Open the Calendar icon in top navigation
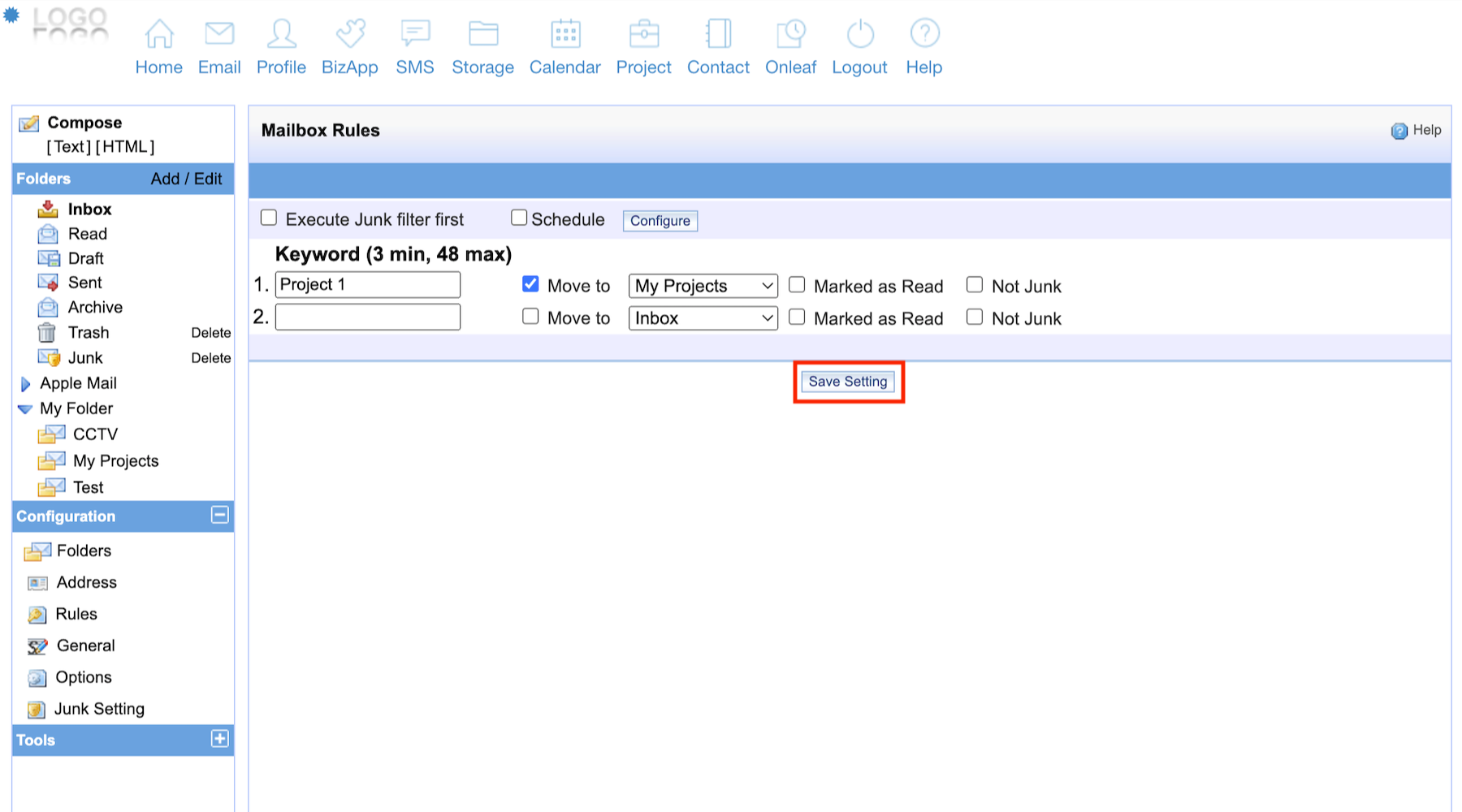The width and height of the screenshot is (1462, 812). pos(565,34)
